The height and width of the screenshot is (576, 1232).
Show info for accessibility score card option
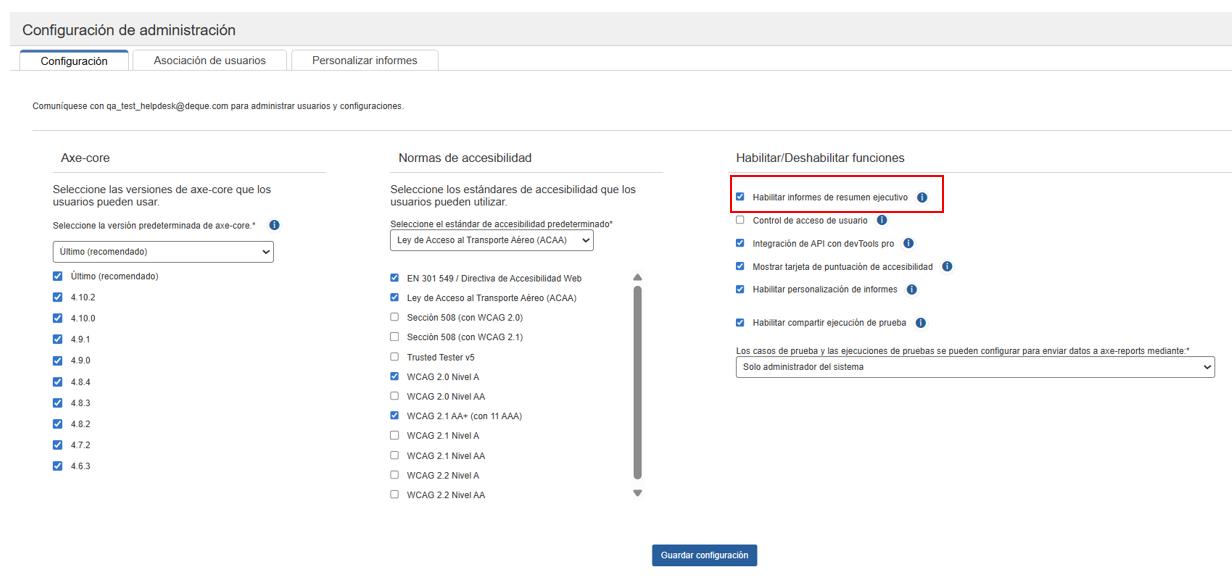947,267
